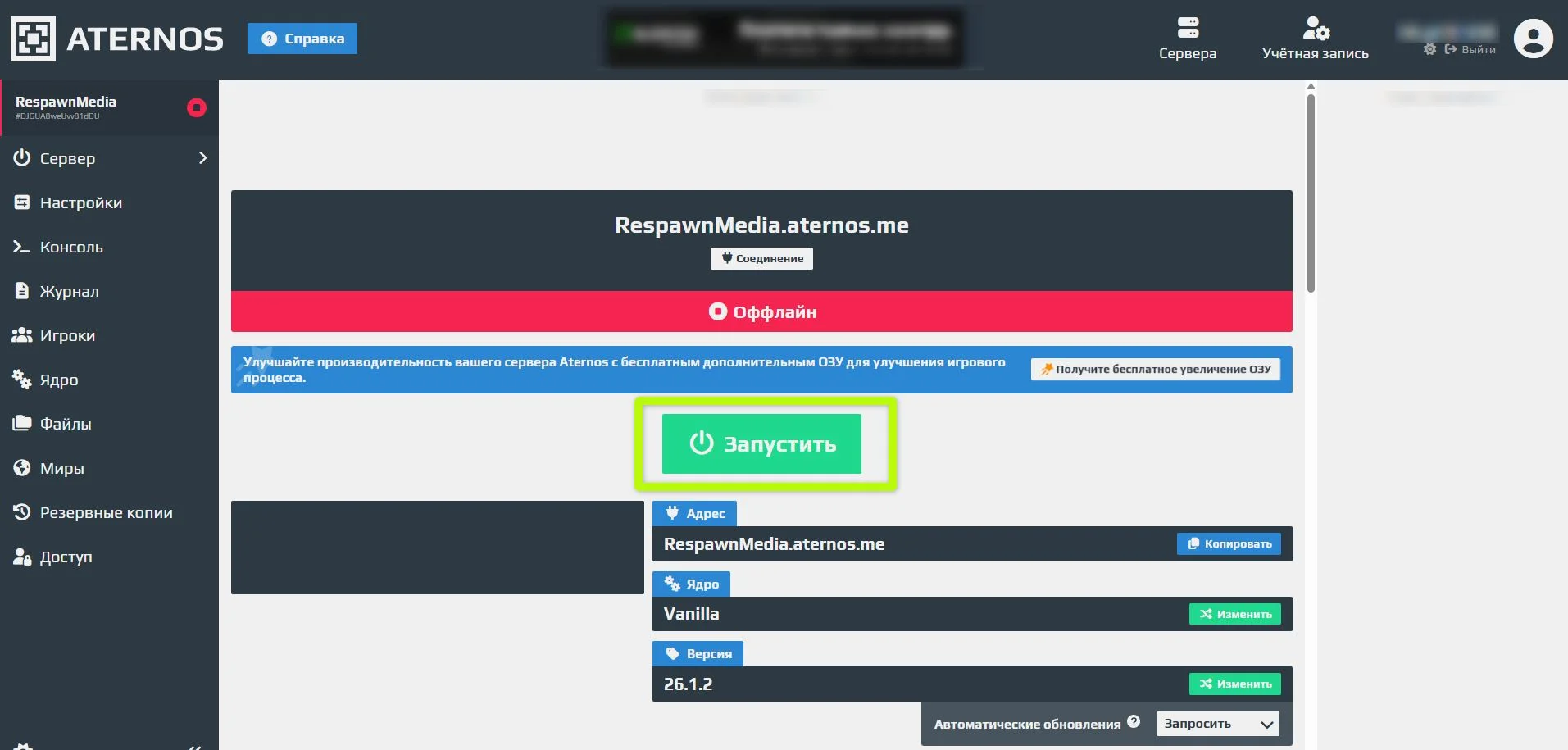Open Резервные копии in the sidebar
The height and width of the screenshot is (750, 1568).
coord(109,512)
